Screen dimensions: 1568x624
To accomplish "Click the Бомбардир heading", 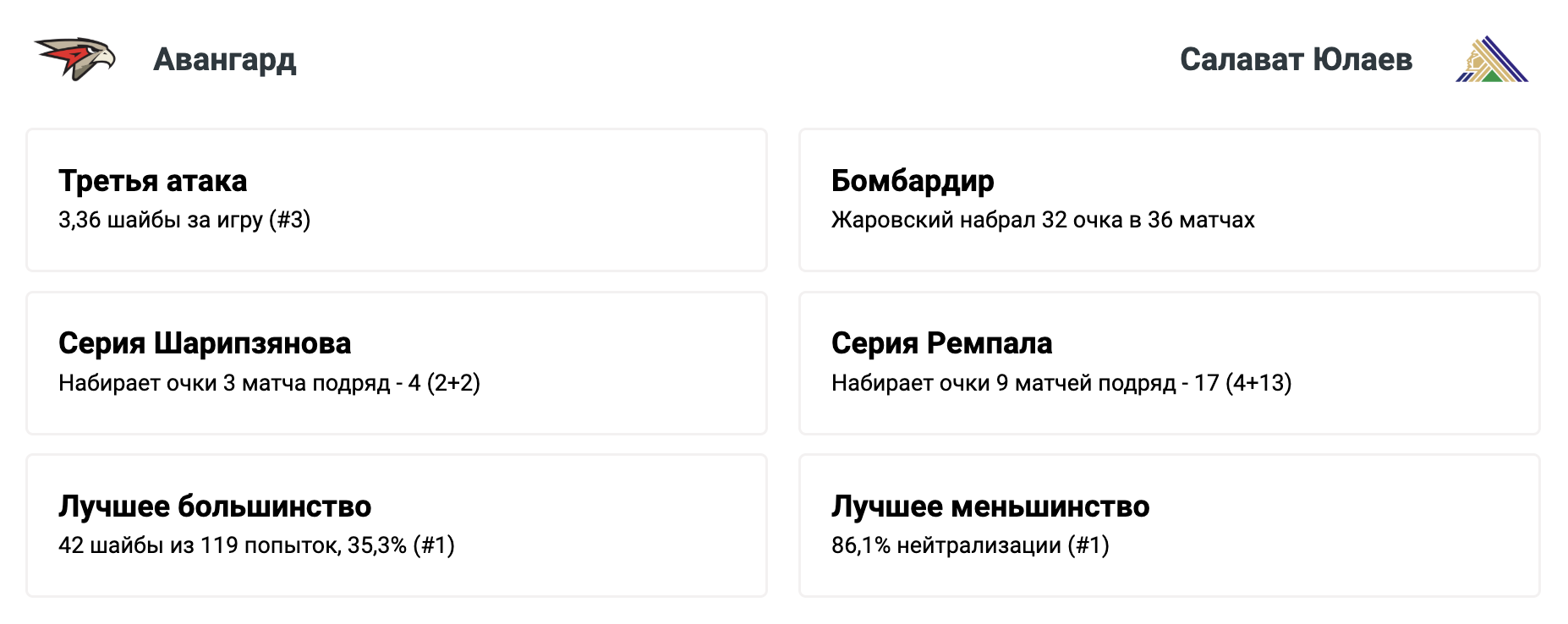I will pyautogui.click(x=913, y=181).
